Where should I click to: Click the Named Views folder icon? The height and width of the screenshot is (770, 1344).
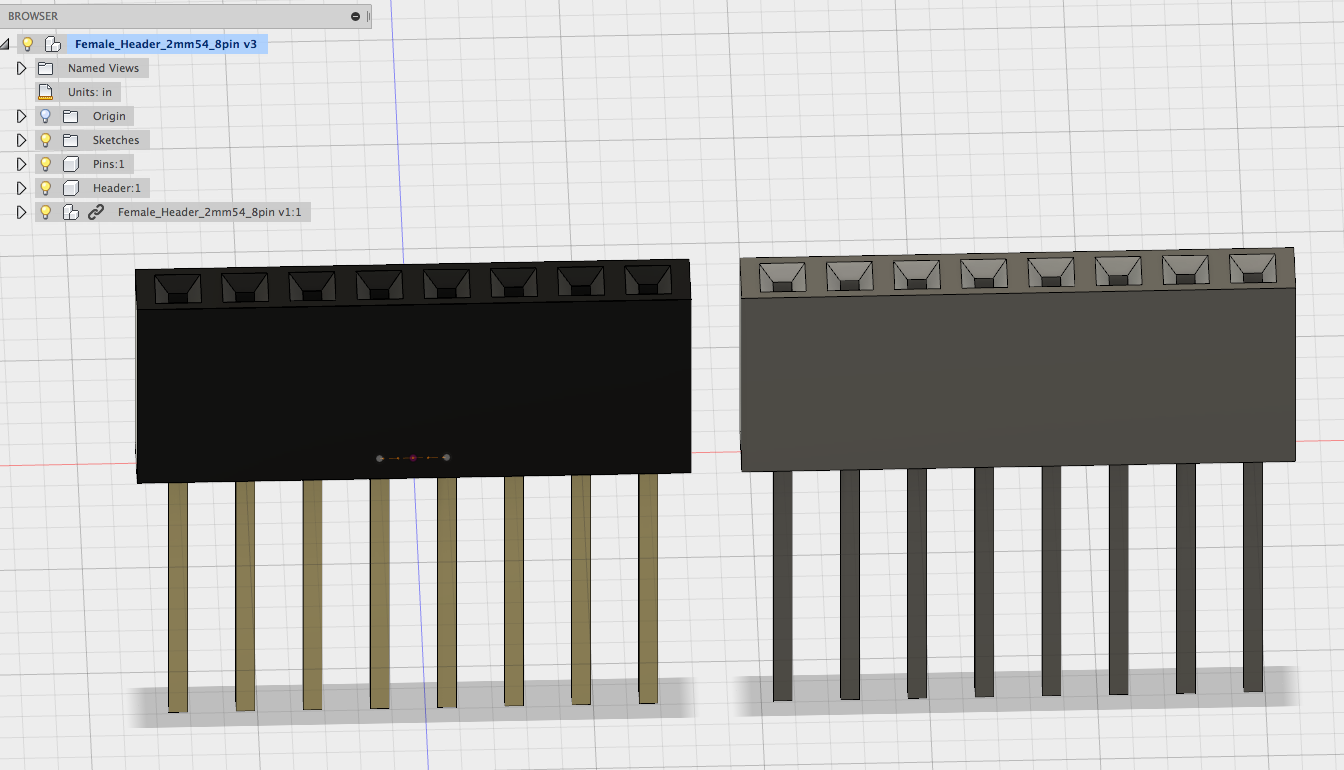pos(45,68)
